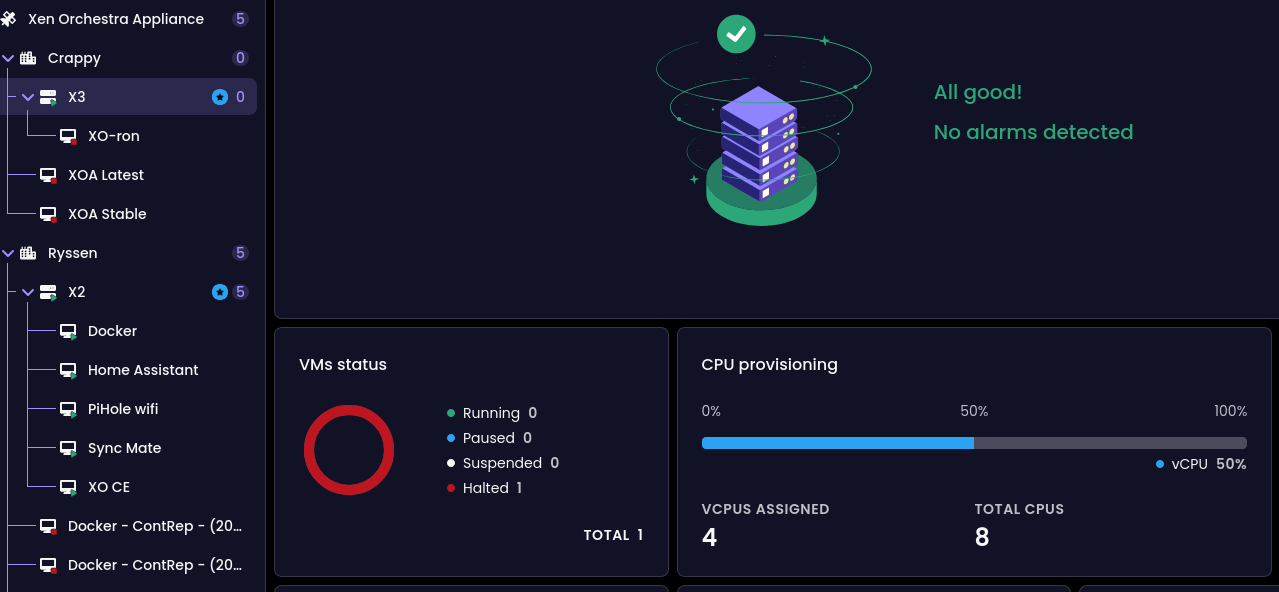Select Home Assistant VM in tree
Screen dimensions: 1279x592
(143, 370)
